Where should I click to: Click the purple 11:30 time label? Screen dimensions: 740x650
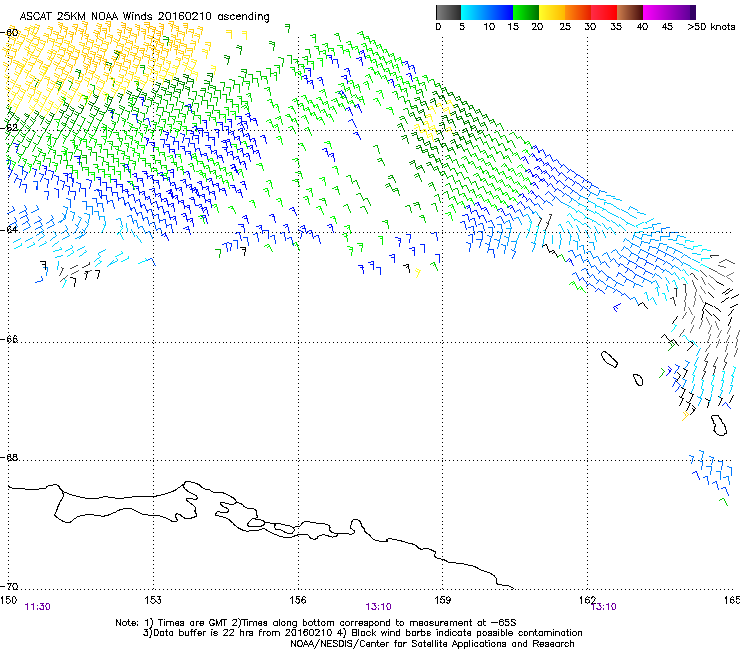point(38,607)
